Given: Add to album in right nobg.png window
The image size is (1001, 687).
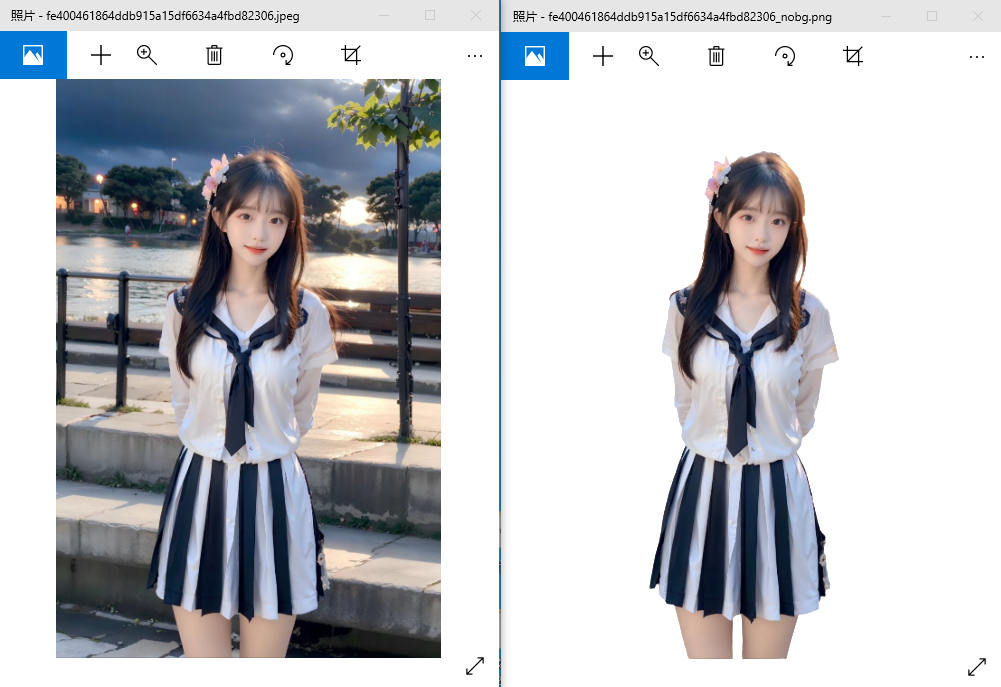Looking at the screenshot, I should [x=603, y=56].
